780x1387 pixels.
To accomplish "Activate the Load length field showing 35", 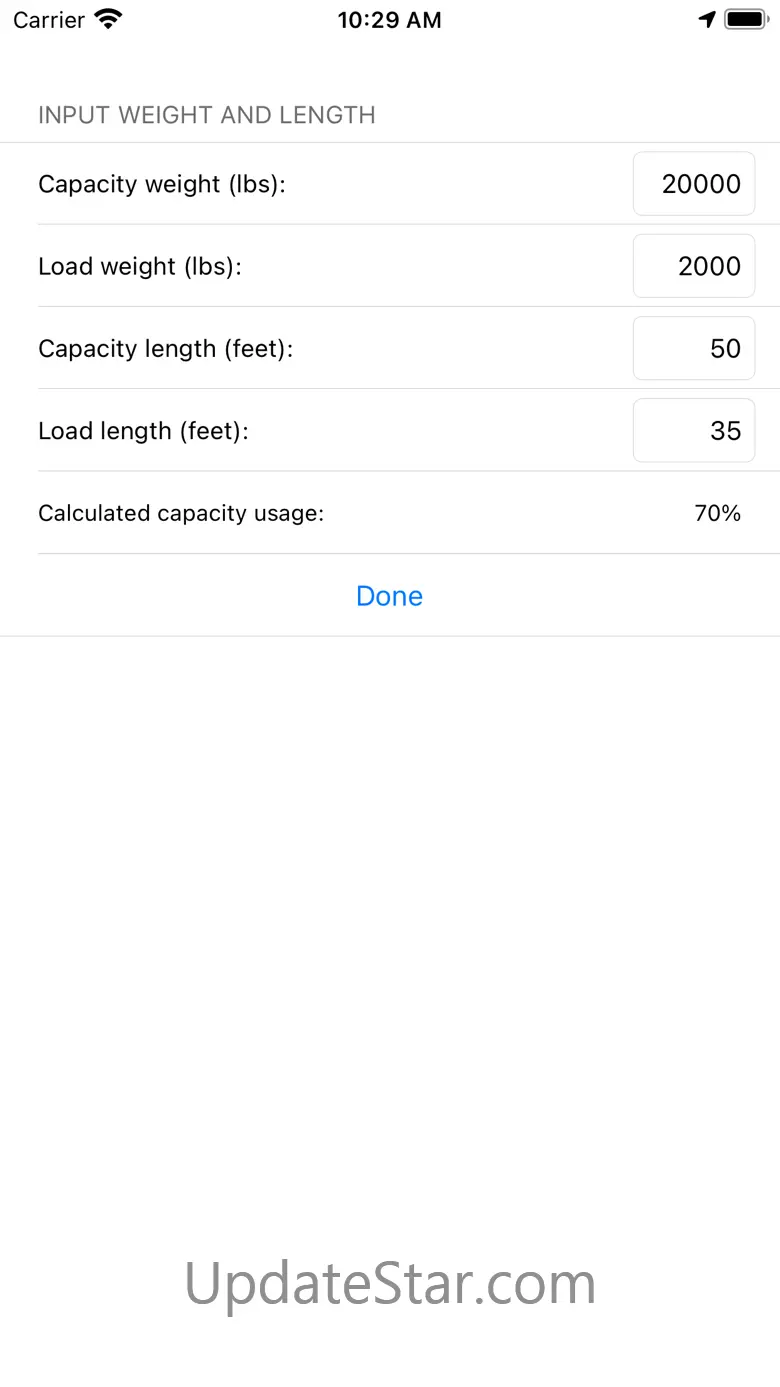I will pos(694,431).
